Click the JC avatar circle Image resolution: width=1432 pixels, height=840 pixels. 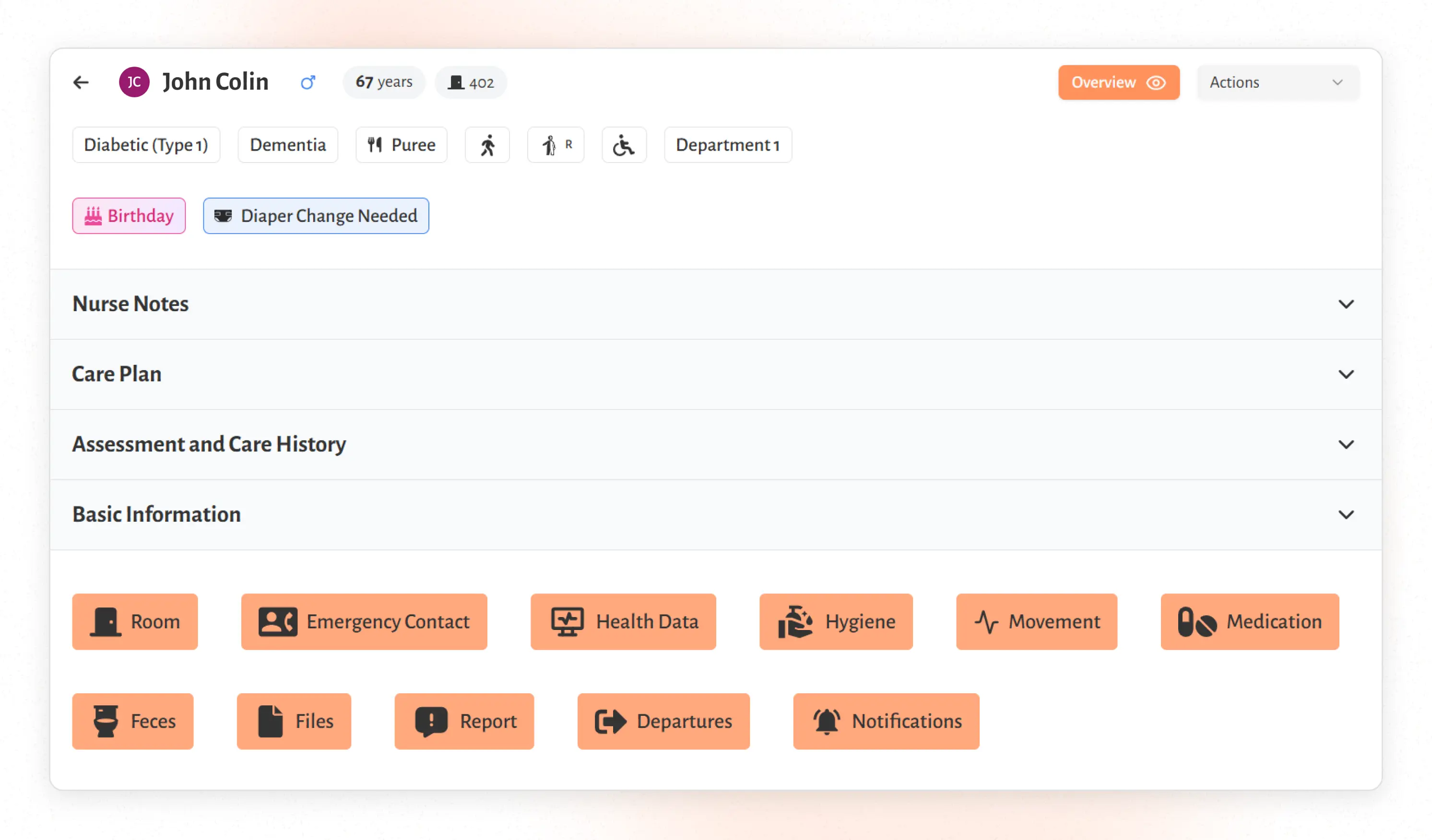[x=134, y=82]
